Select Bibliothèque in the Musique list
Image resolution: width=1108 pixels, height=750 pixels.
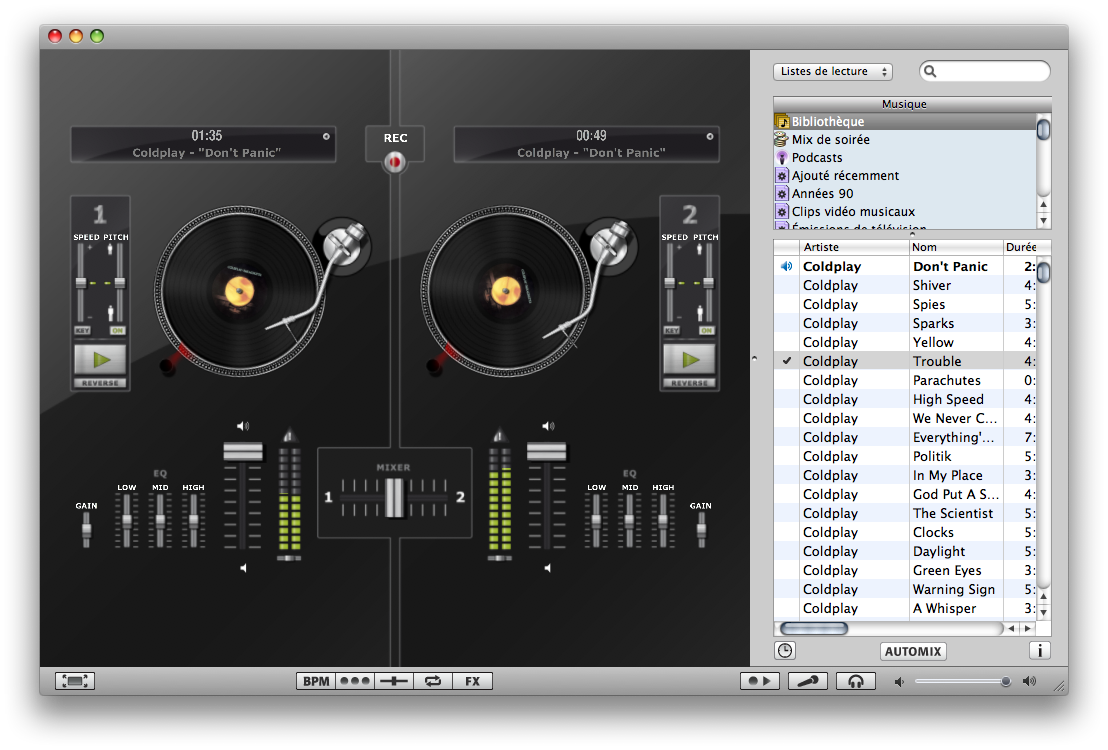pyautogui.click(x=904, y=122)
